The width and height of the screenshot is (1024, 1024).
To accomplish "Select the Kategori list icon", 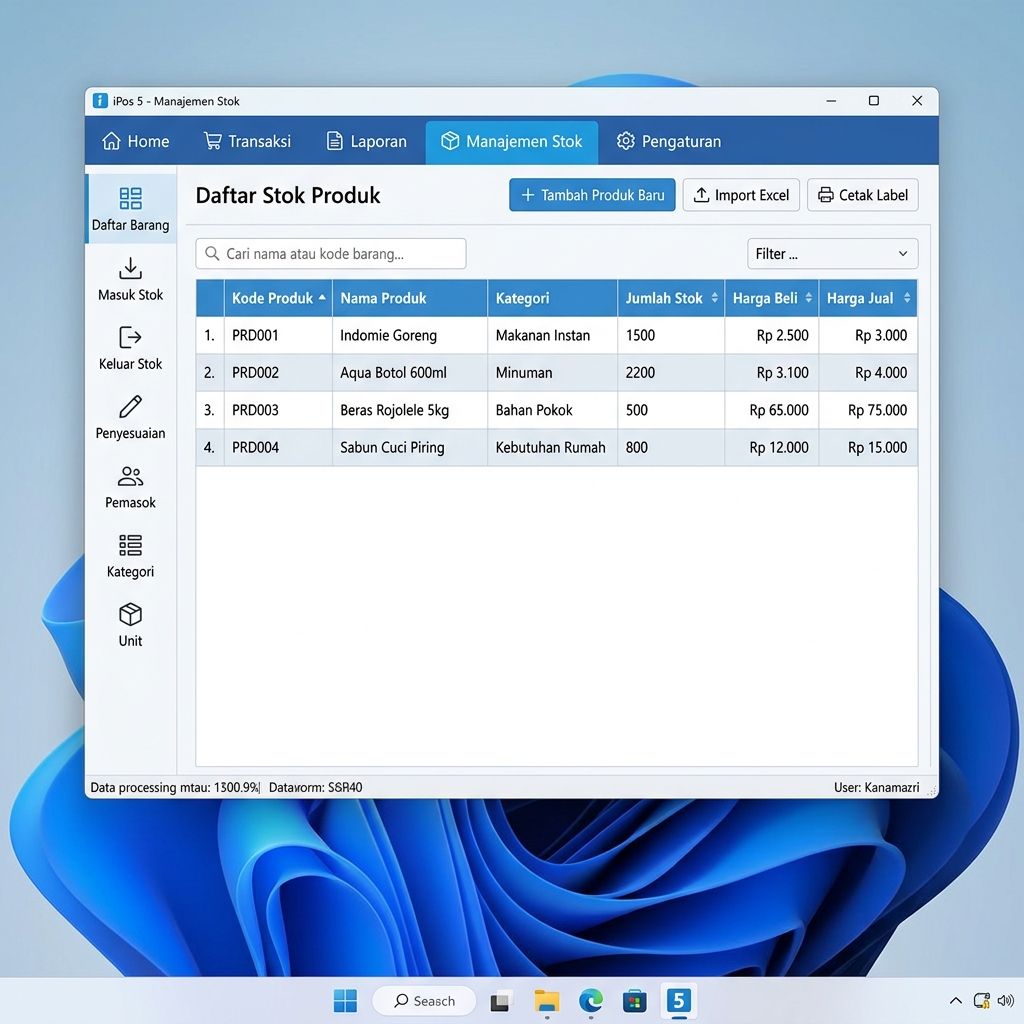I will tap(130, 545).
